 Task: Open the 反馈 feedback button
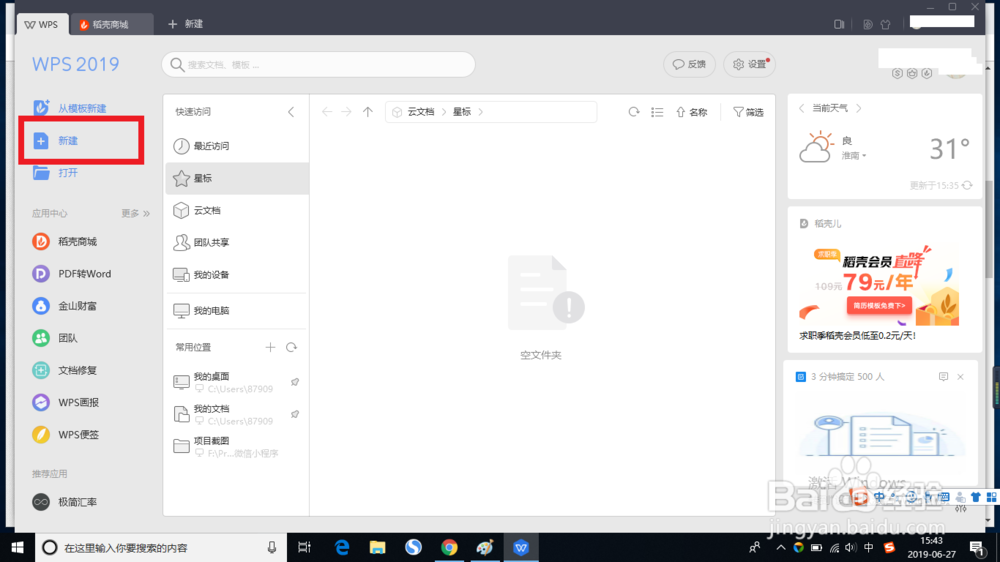tap(689, 64)
